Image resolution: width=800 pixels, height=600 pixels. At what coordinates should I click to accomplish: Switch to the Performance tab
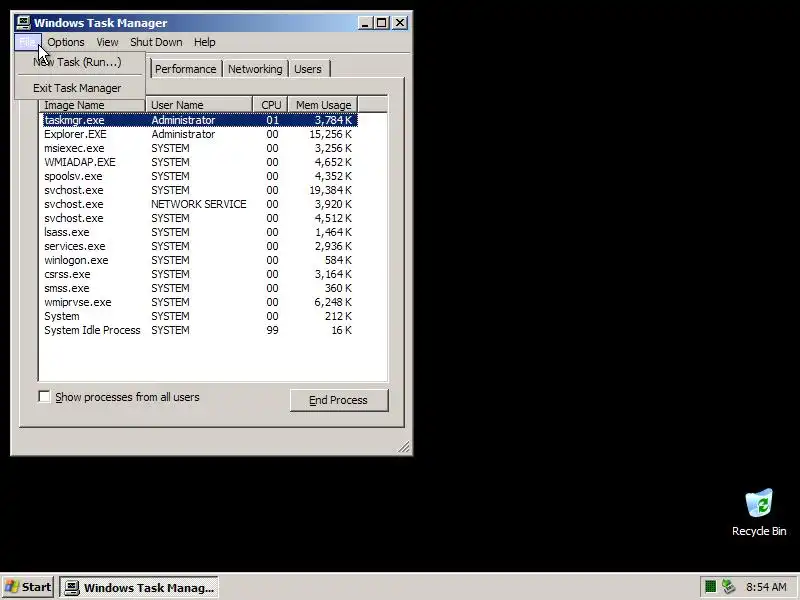(186, 69)
